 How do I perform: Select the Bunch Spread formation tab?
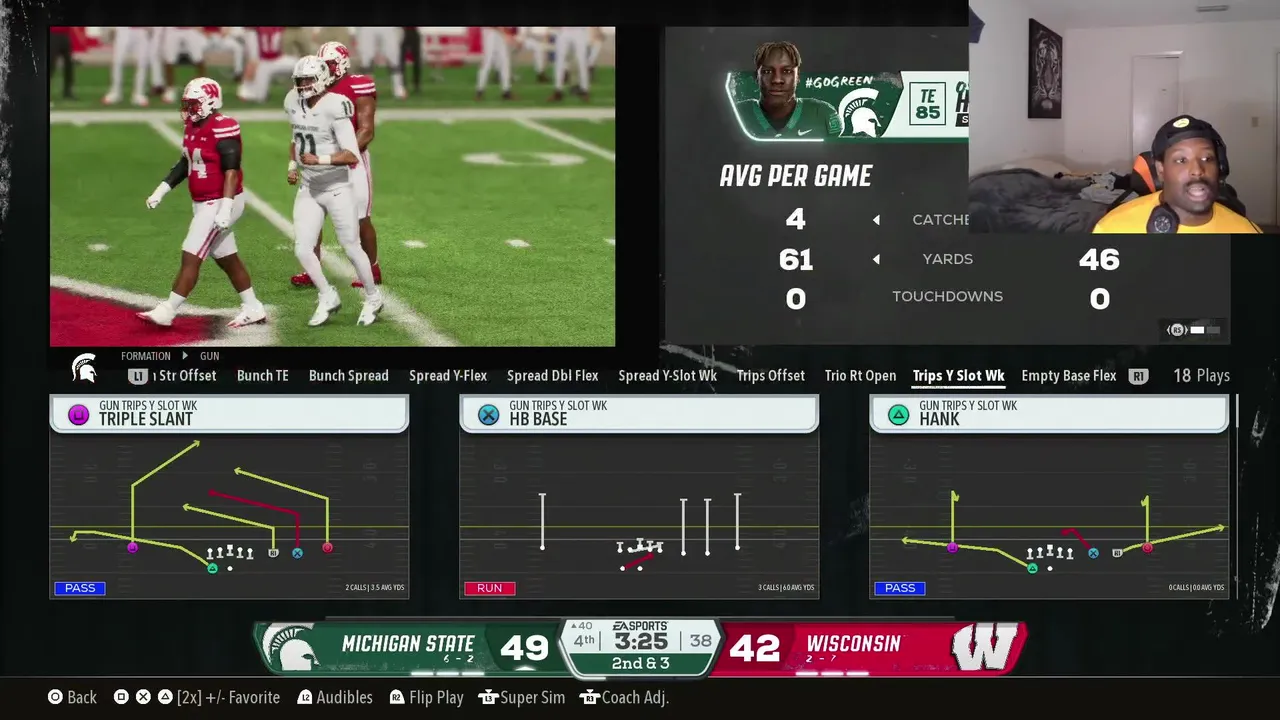coord(349,376)
